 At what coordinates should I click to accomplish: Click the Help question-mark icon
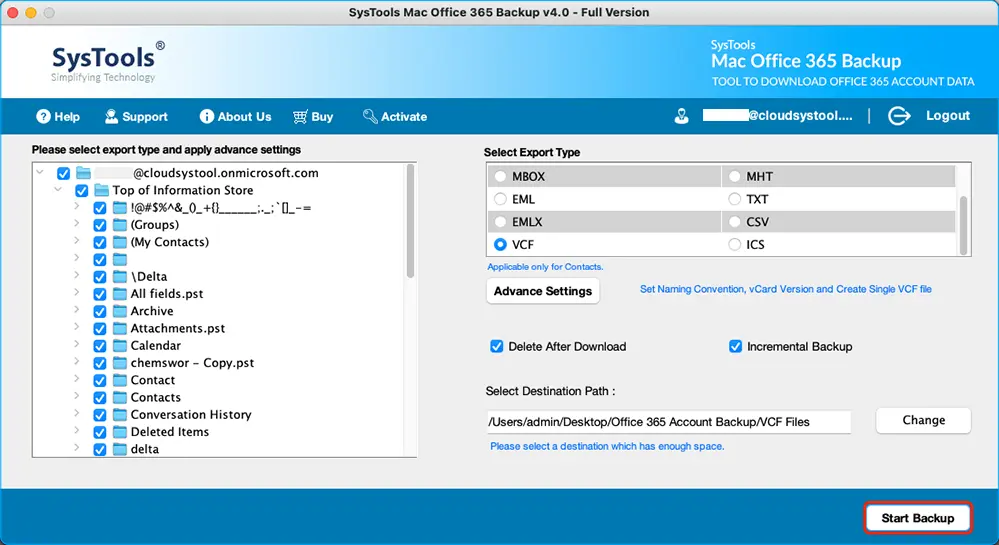pyautogui.click(x=43, y=116)
